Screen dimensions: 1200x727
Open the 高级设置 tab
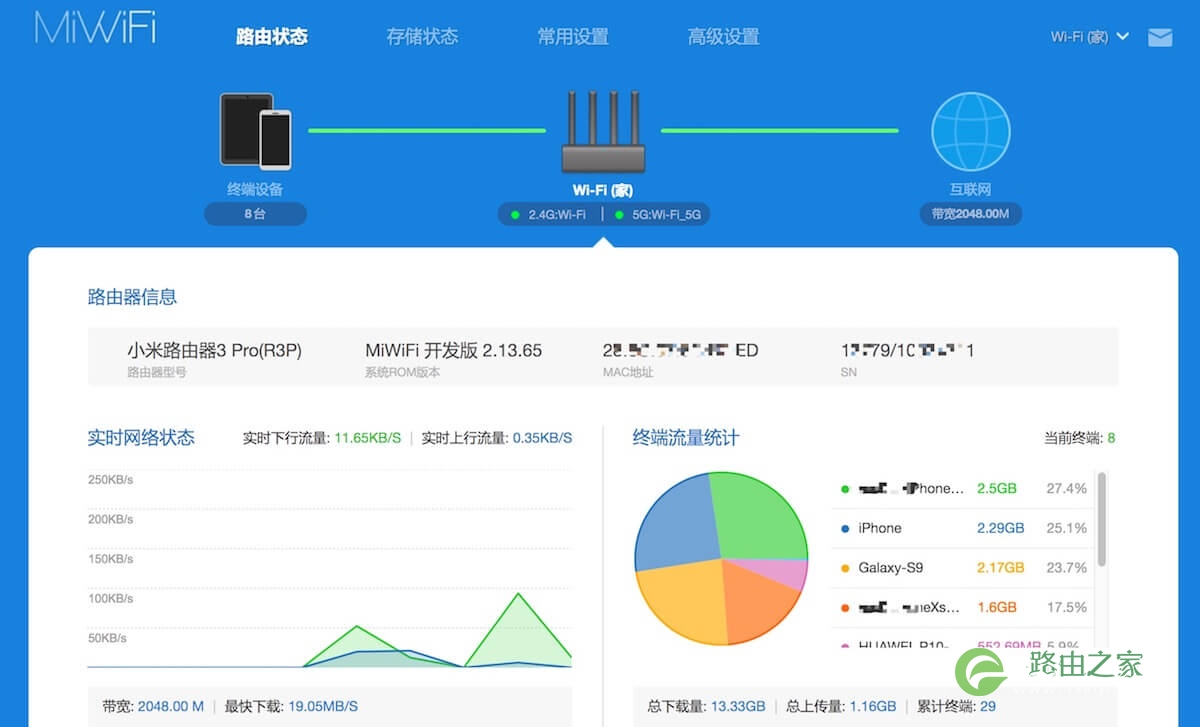coord(723,37)
